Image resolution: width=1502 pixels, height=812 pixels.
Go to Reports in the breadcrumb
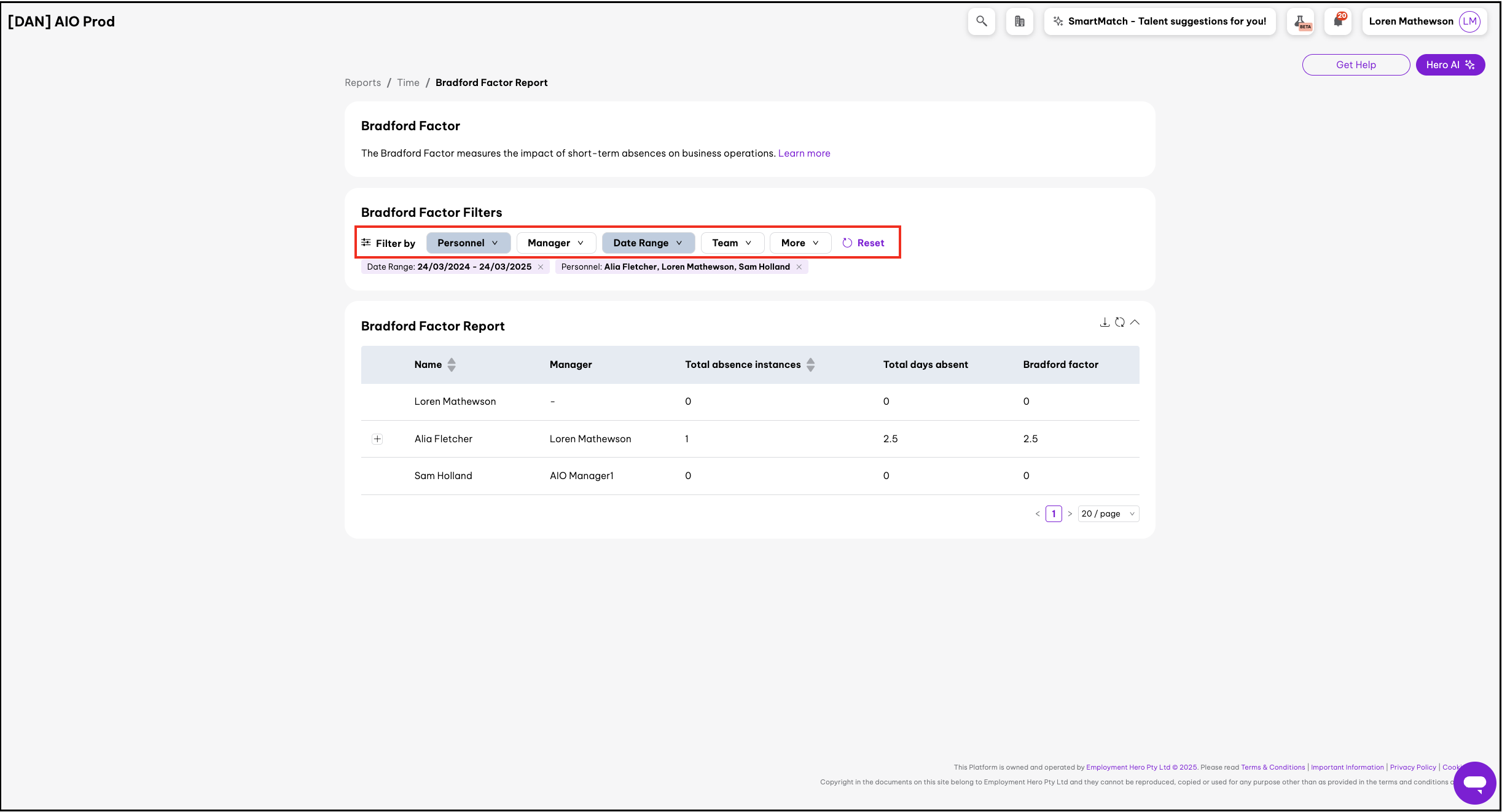(x=362, y=83)
